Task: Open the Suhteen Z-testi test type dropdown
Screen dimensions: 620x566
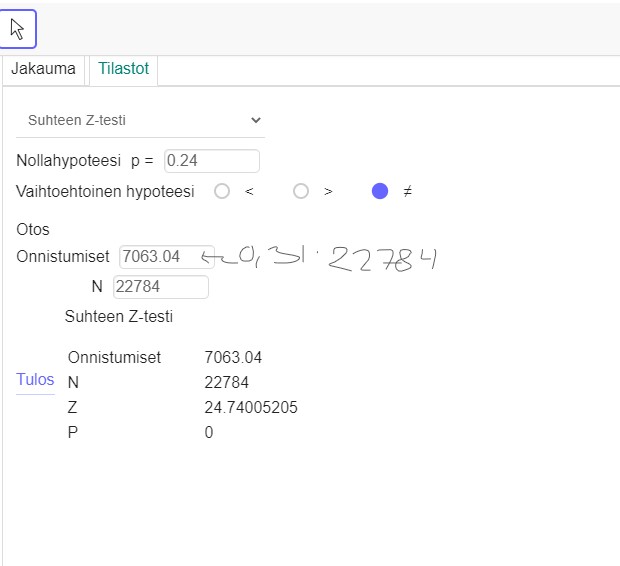Action: (x=140, y=120)
